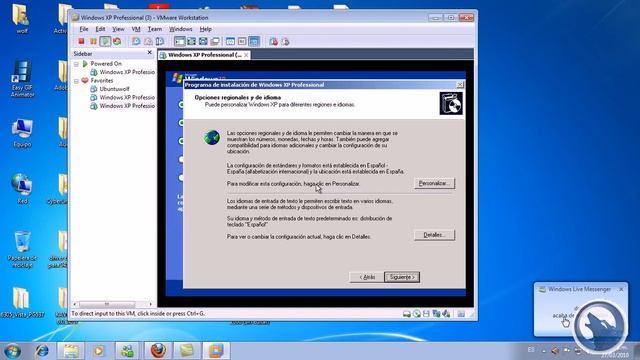This screenshot has height=360, width=640.
Task: Close the Sidebar panel
Action: click(x=149, y=53)
